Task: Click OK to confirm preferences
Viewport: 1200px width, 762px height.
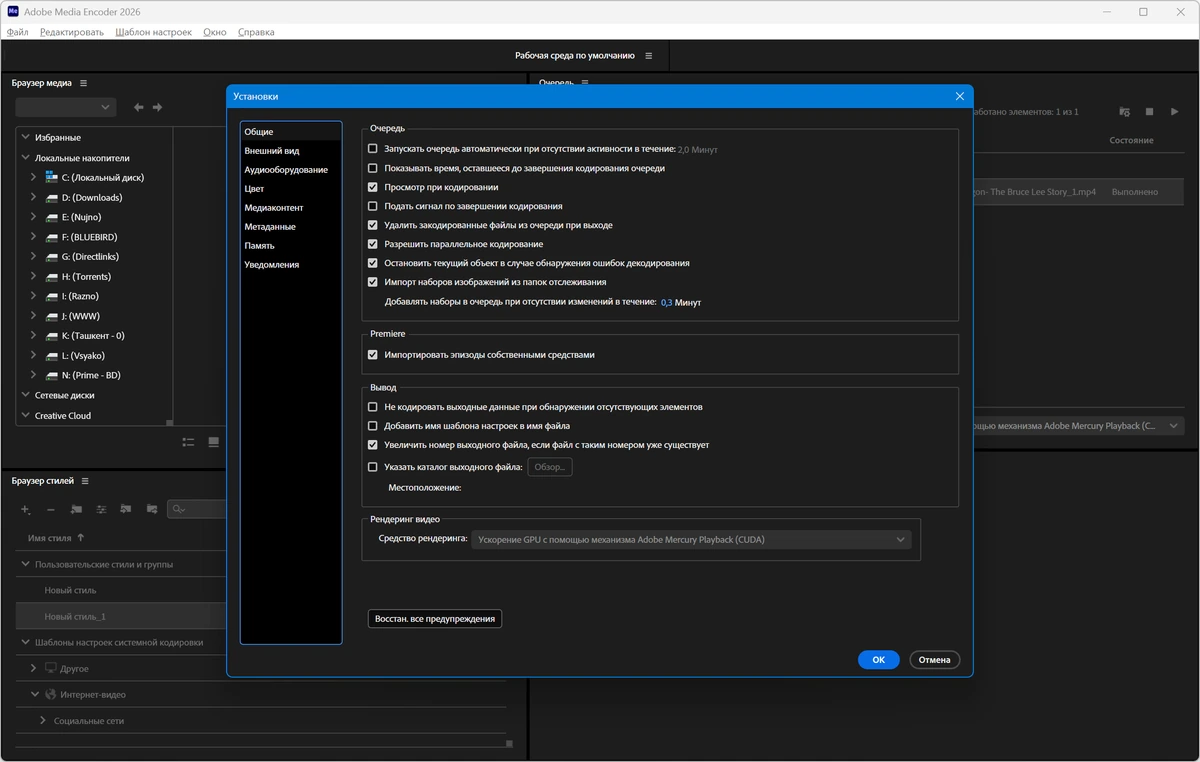Action: [x=879, y=660]
